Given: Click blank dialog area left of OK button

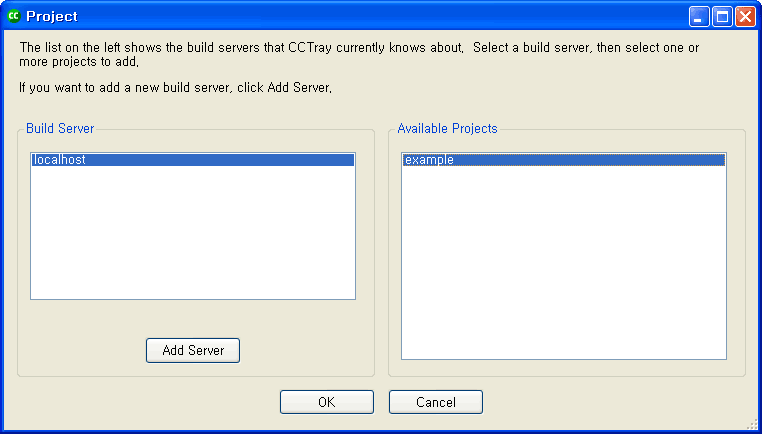Looking at the screenshot, I should click(x=150, y=402).
